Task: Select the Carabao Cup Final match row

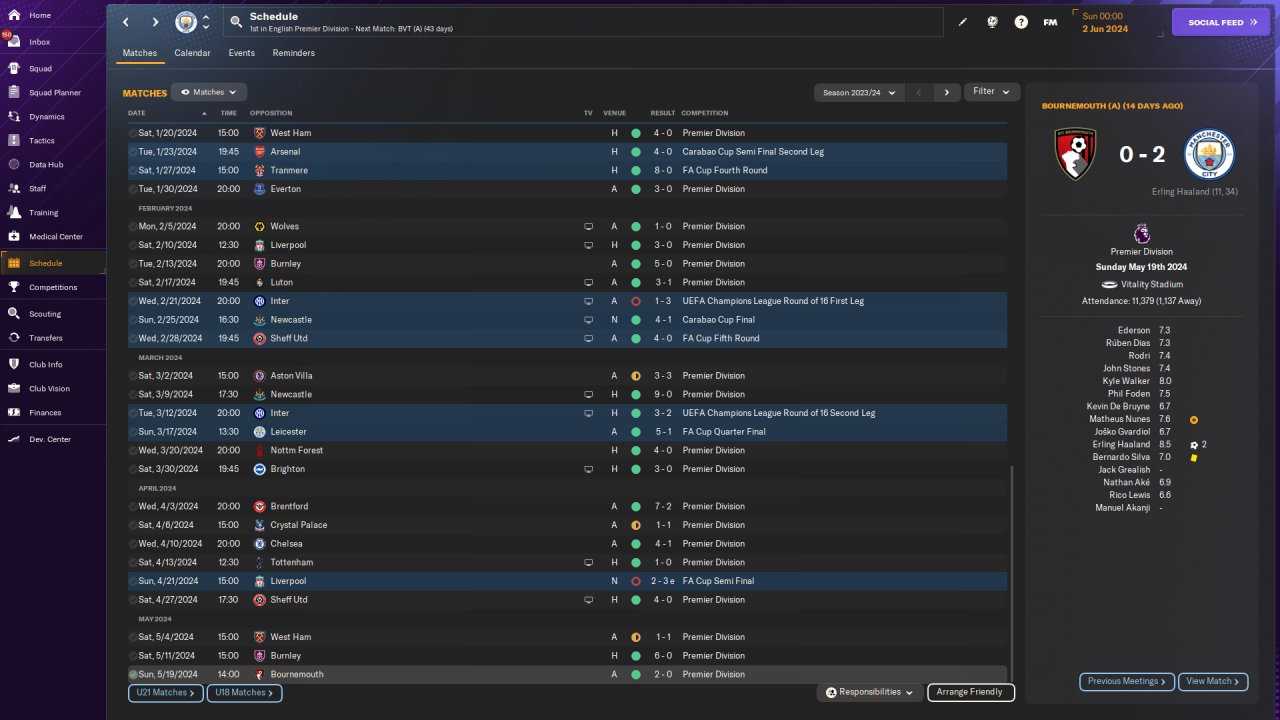Action: click(567, 320)
